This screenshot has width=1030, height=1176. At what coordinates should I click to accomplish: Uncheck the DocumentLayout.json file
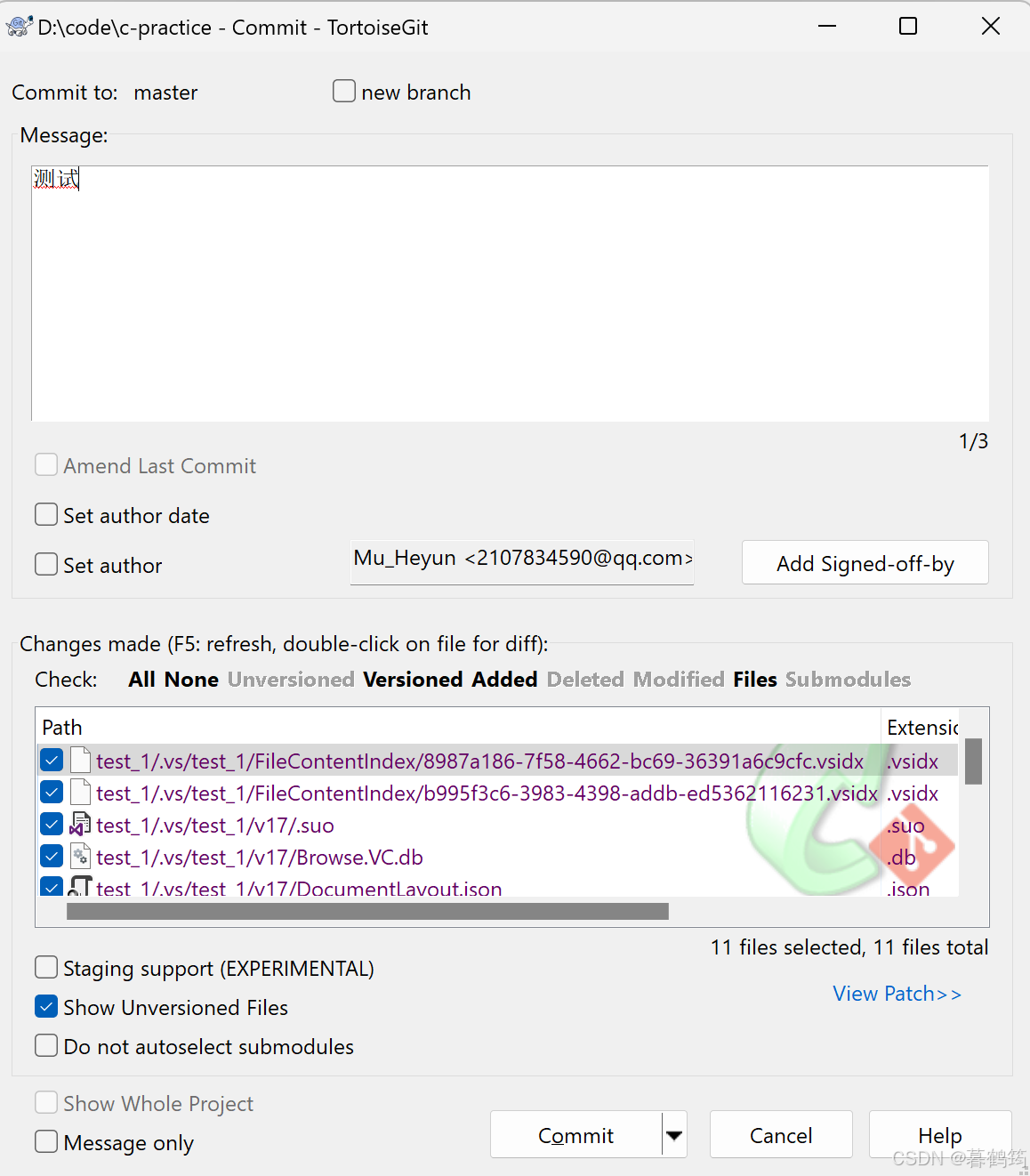point(52,887)
